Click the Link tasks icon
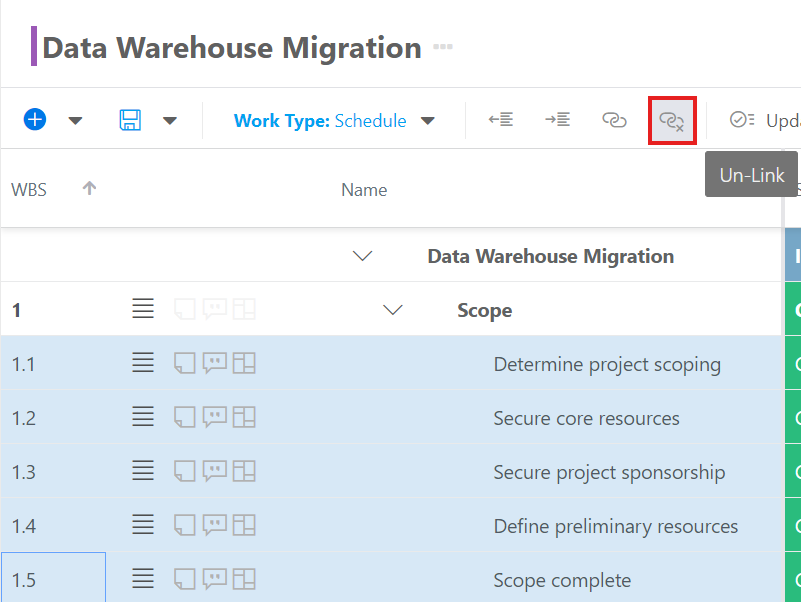The image size is (801, 602). (614, 120)
